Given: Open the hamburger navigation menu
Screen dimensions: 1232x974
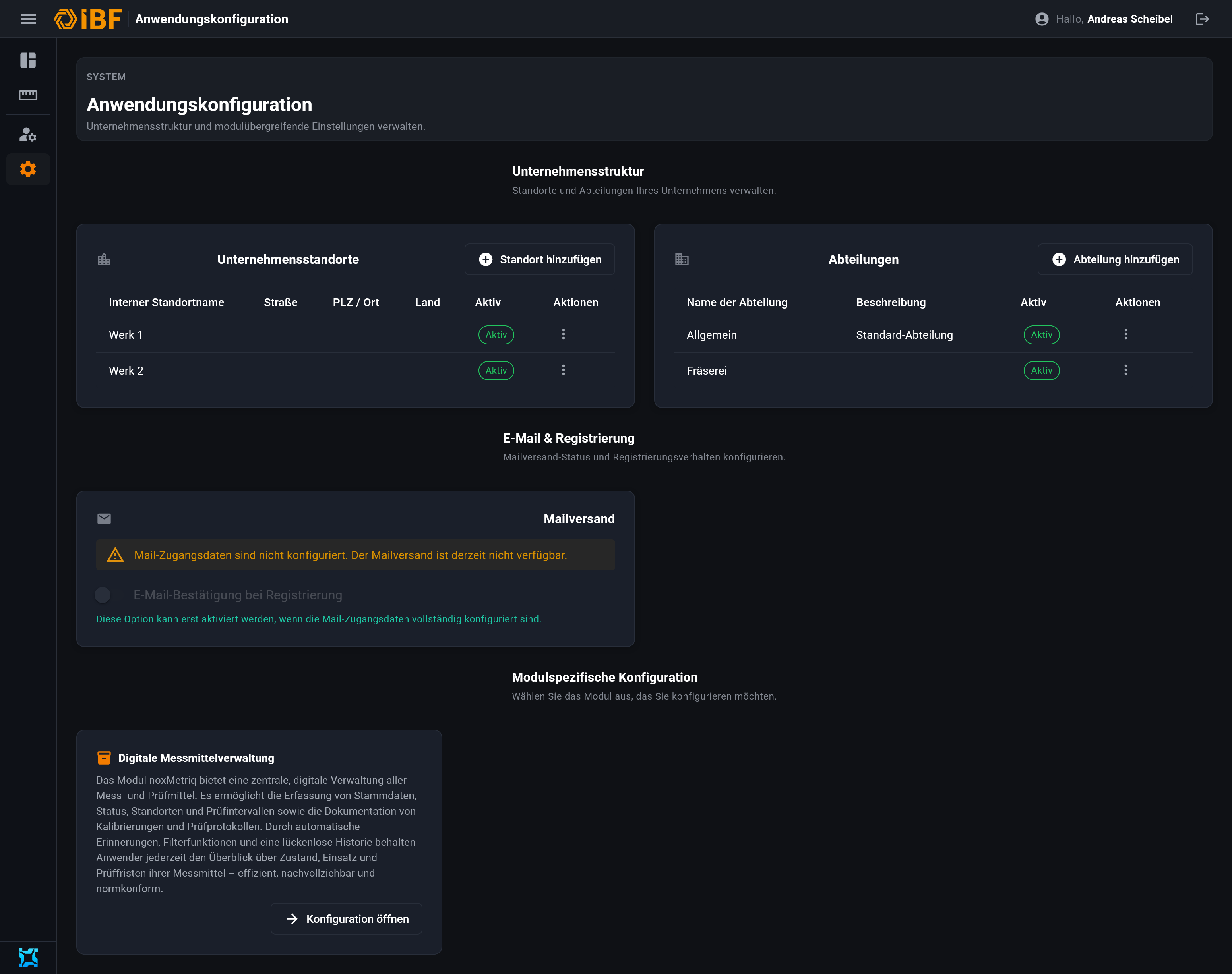Looking at the screenshot, I should tap(29, 19).
